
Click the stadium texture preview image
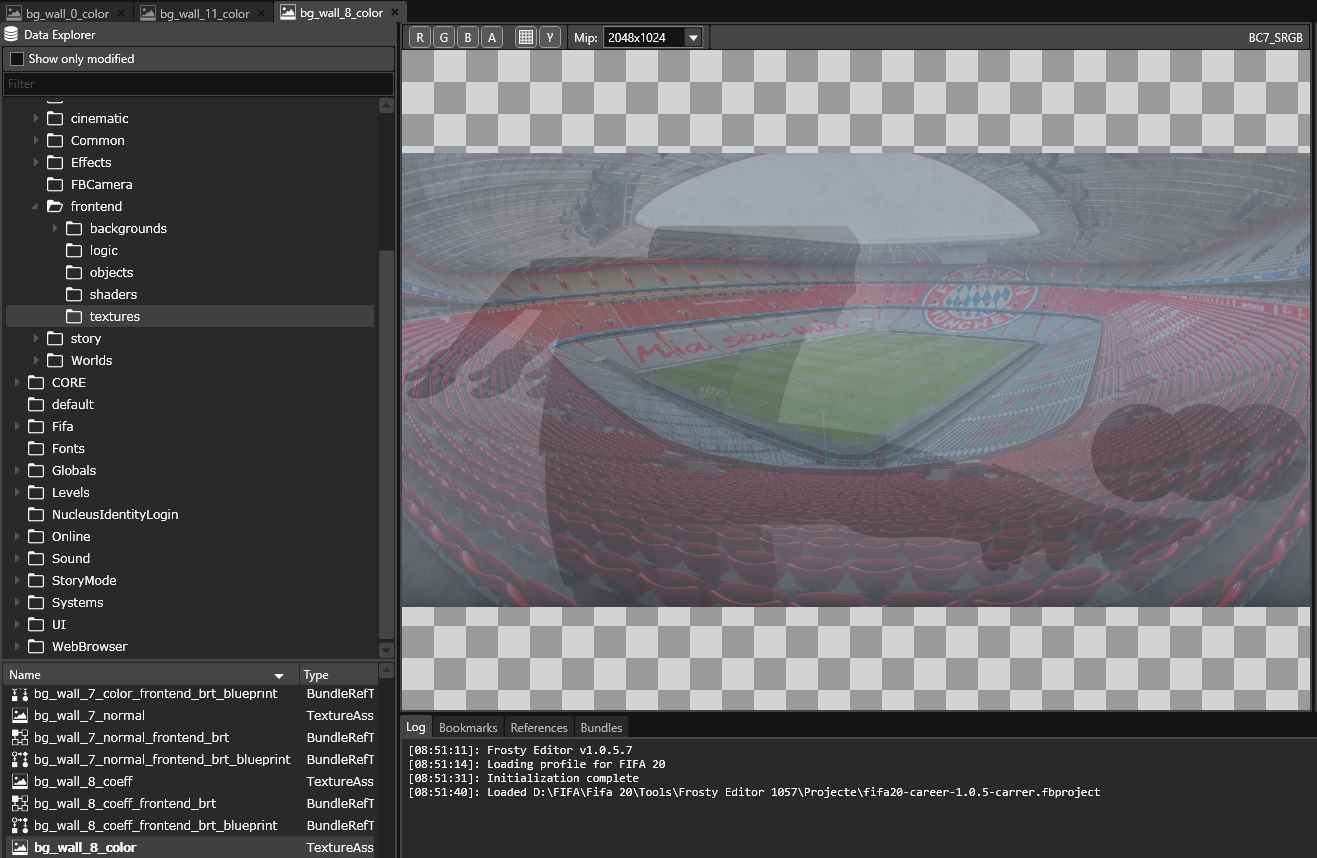855,380
